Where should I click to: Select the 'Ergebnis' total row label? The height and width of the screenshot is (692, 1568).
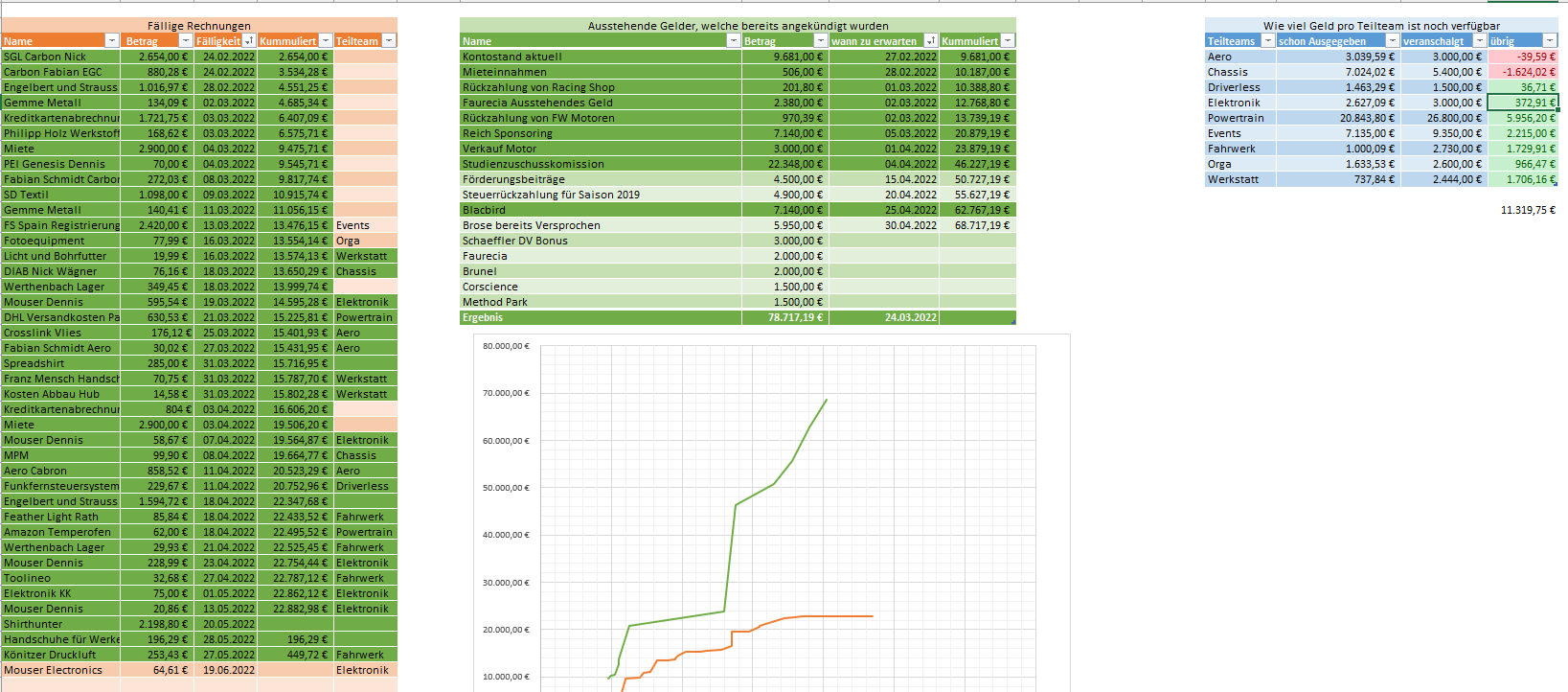point(601,317)
